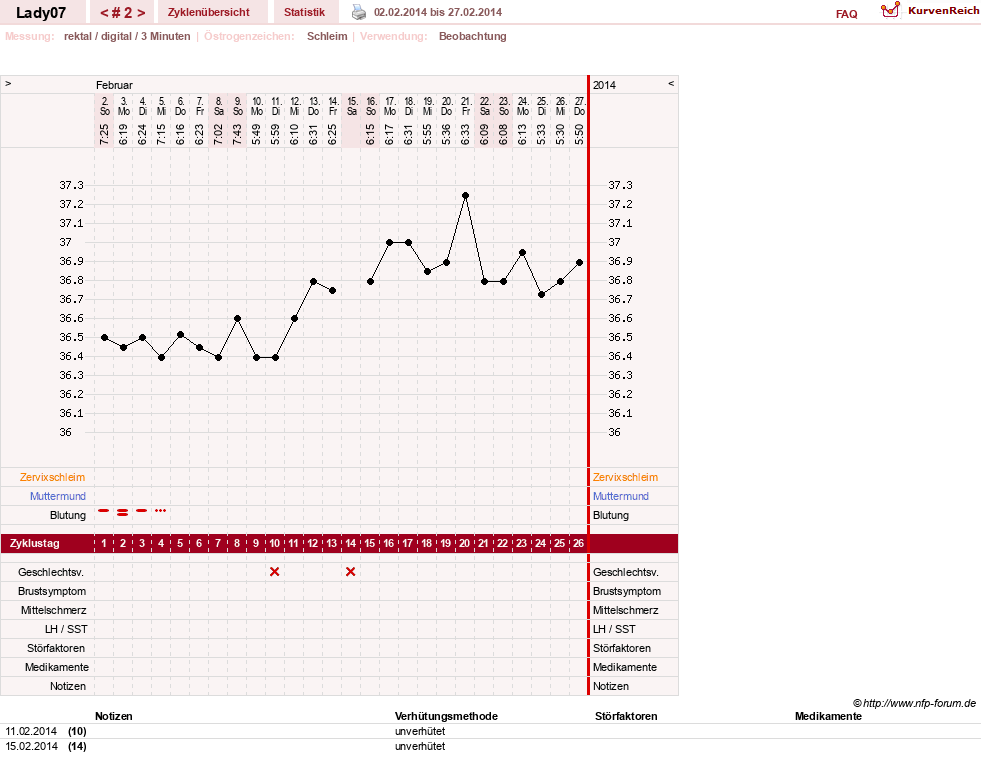Click the bleeding mark on cycle day 1
Viewport: 981px width, 775px height.
point(104,511)
